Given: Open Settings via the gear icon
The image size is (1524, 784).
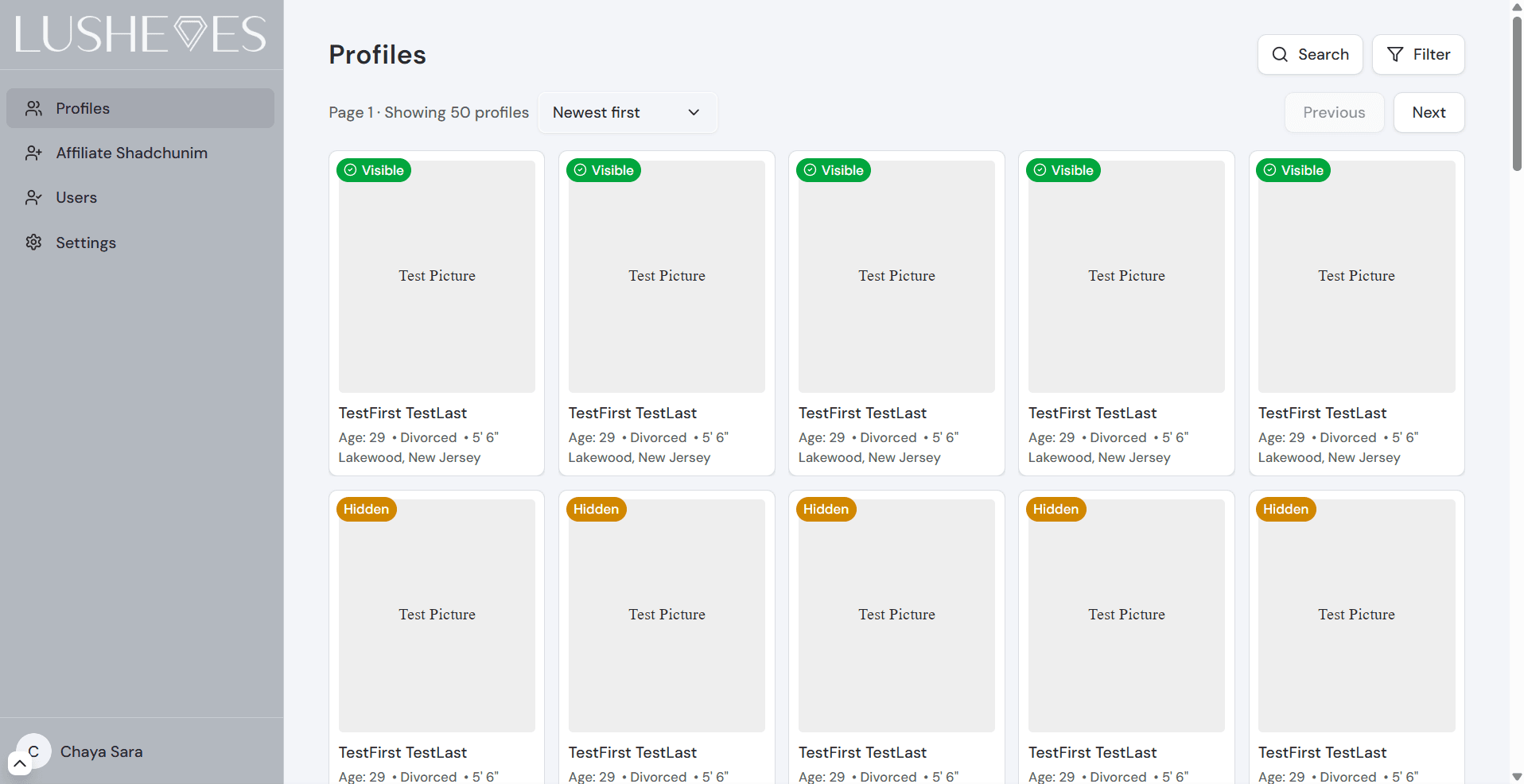Looking at the screenshot, I should tap(34, 243).
